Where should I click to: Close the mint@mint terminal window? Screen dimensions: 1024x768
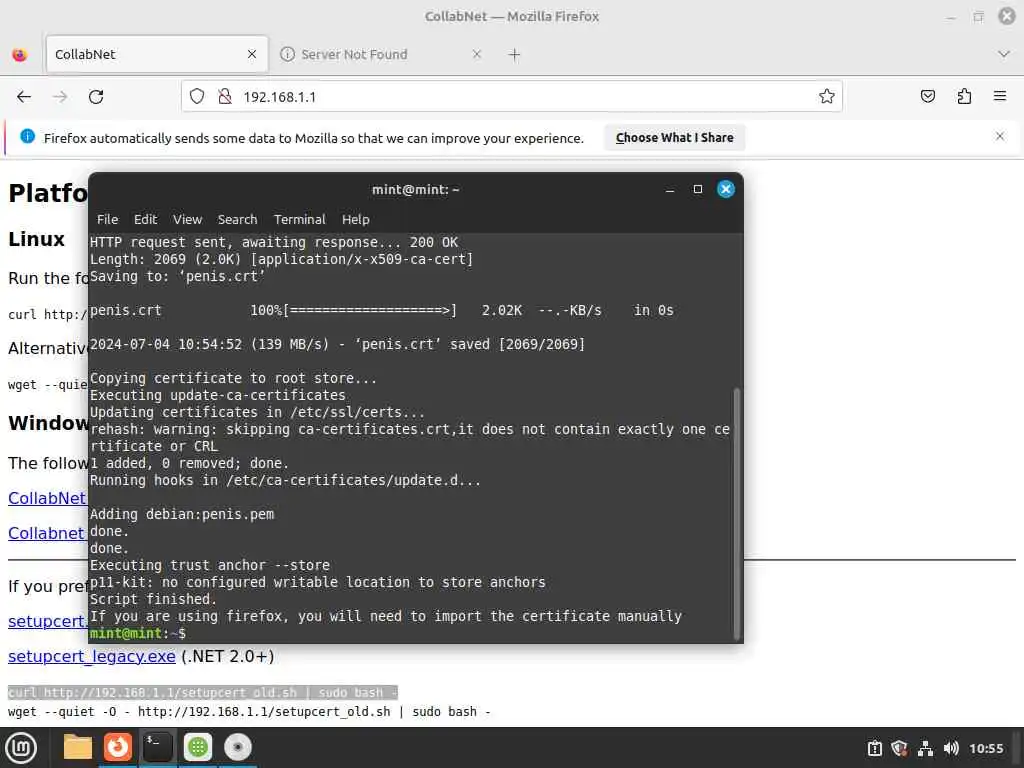(726, 189)
